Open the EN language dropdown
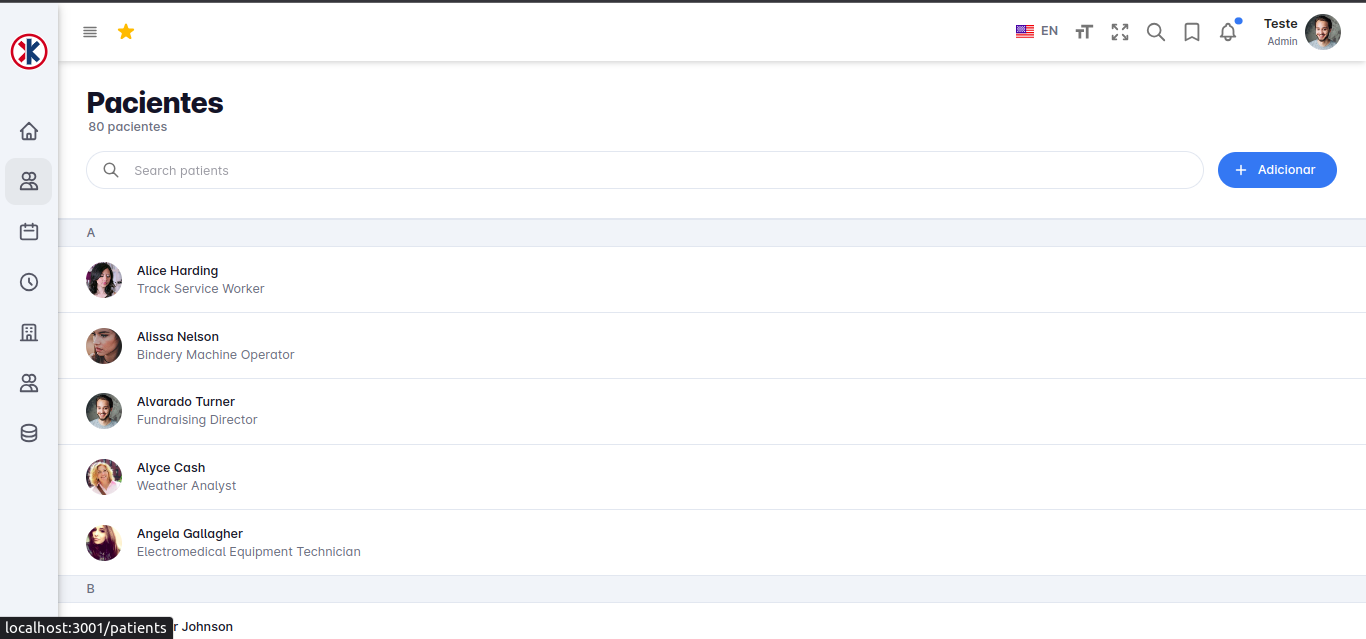Viewport: 1366px width, 639px height. [x=1036, y=31]
